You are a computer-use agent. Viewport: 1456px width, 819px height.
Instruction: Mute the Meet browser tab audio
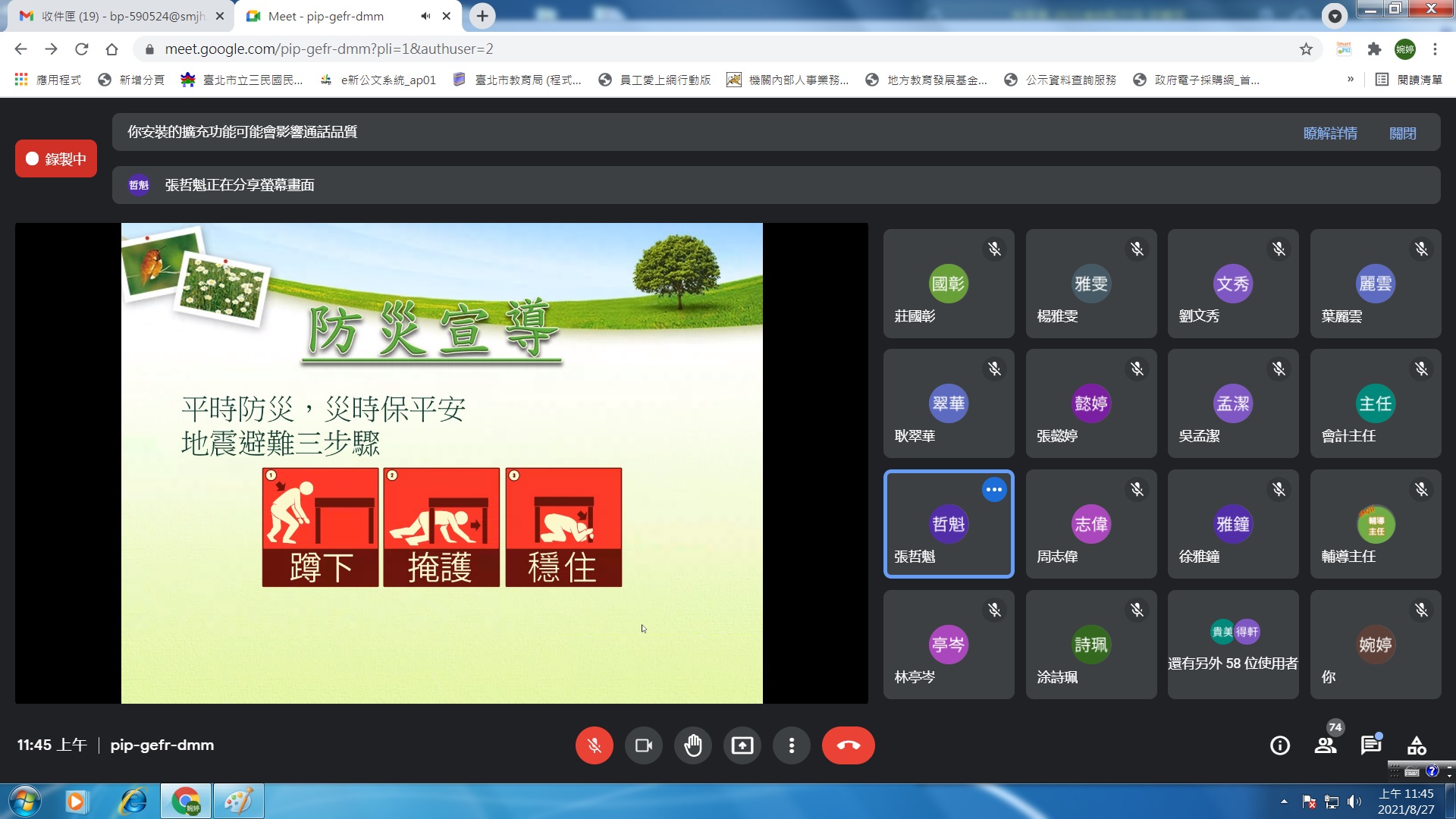pos(425,16)
